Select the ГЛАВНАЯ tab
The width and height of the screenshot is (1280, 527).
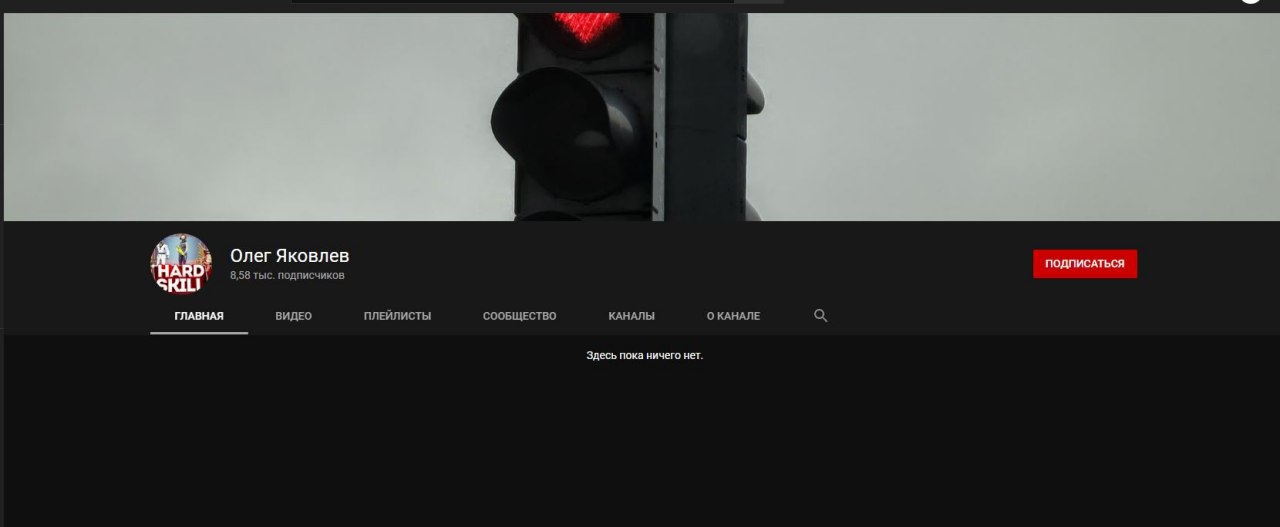199,316
